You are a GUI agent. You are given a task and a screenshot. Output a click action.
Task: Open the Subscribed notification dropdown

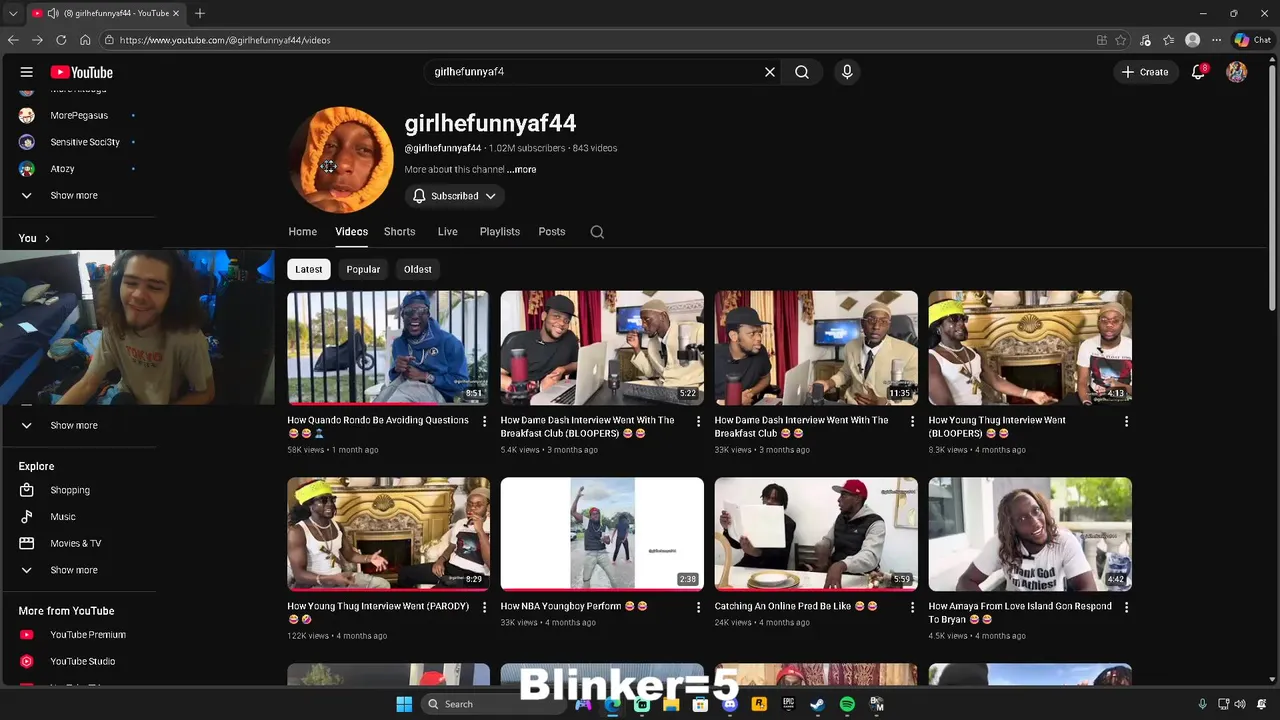pos(454,196)
